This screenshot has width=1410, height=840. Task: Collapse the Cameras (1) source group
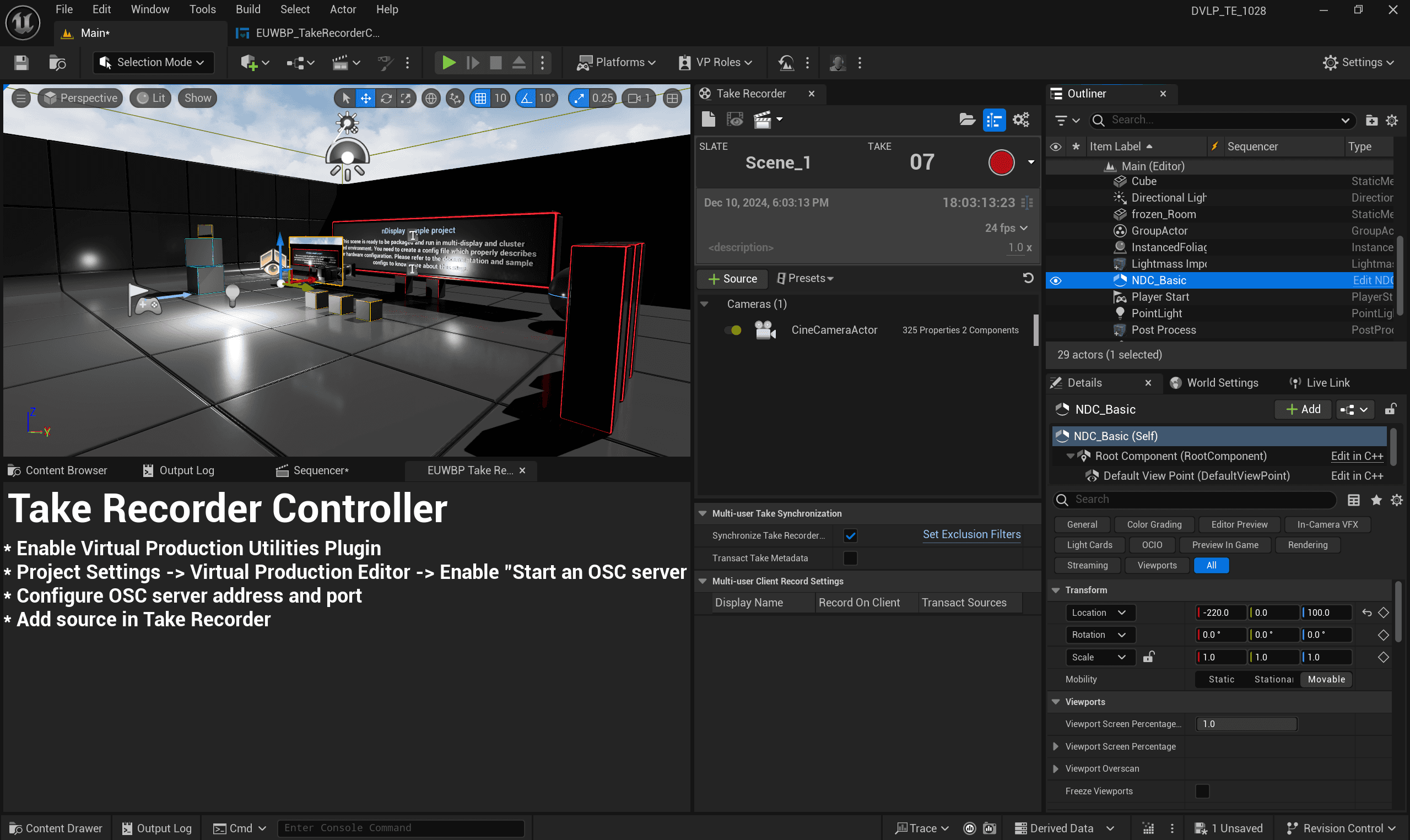pyautogui.click(x=704, y=304)
